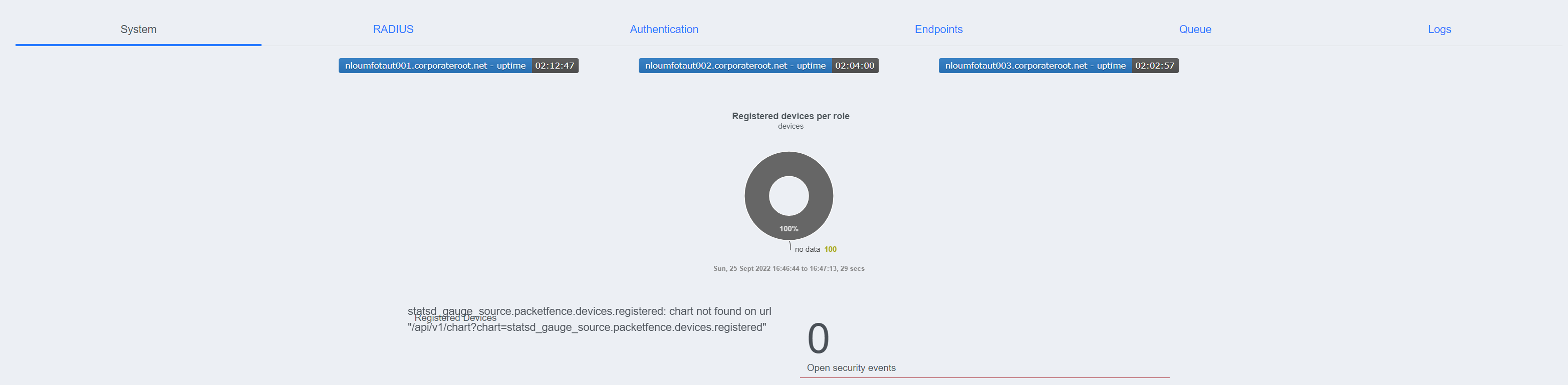Open the Queue tab

click(1194, 29)
